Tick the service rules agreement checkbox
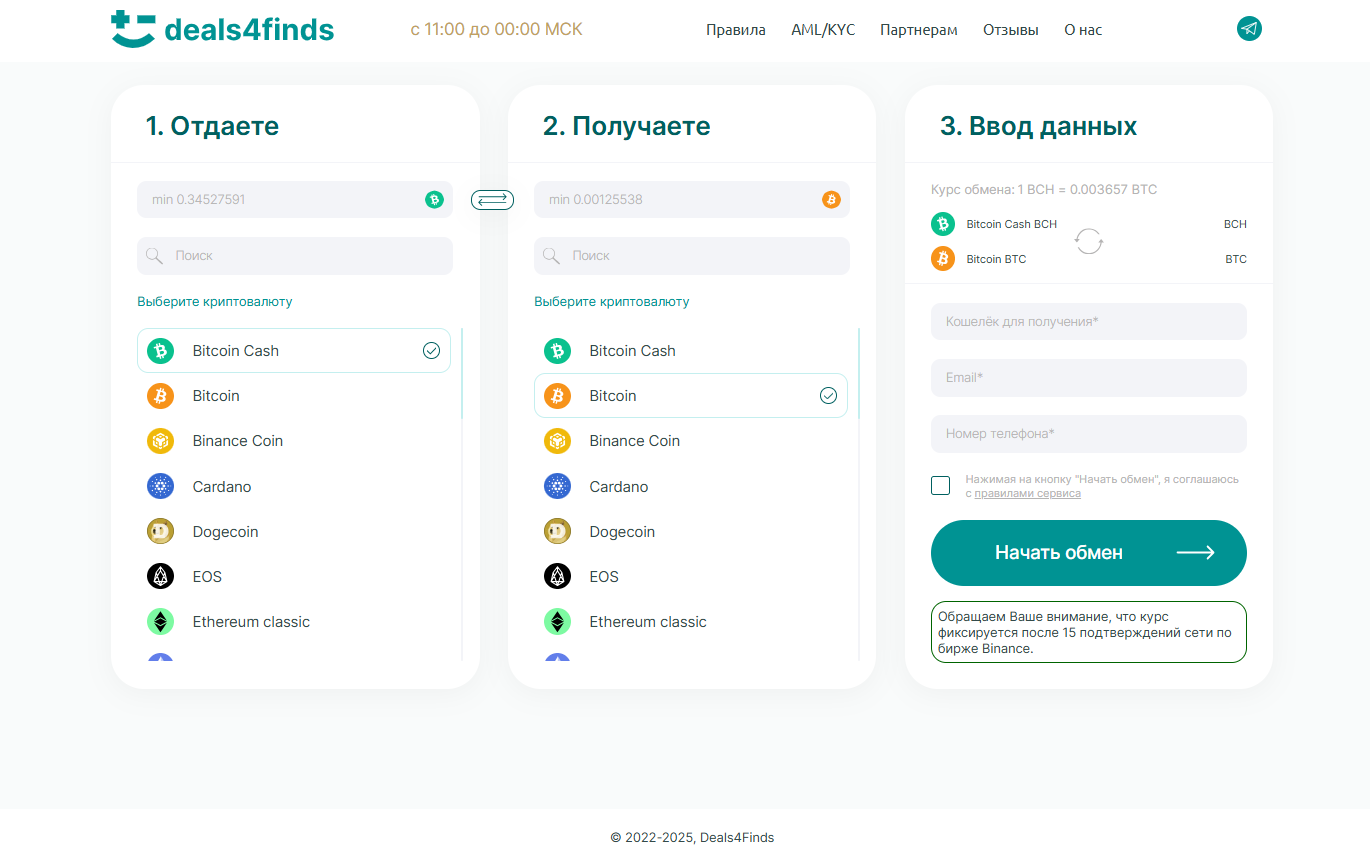This screenshot has height=862, width=1370. 940,486
